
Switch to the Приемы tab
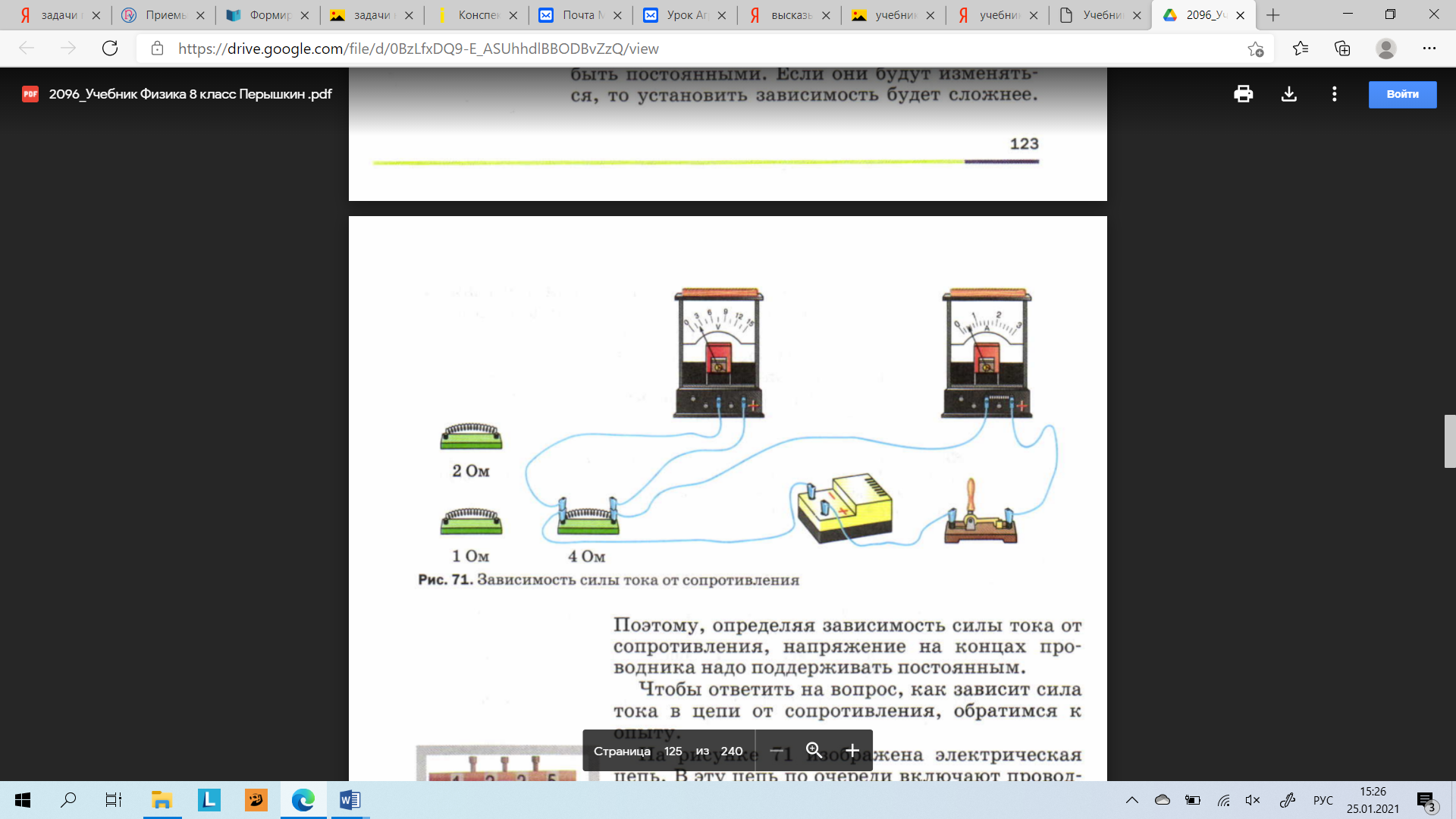click(x=164, y=15)
